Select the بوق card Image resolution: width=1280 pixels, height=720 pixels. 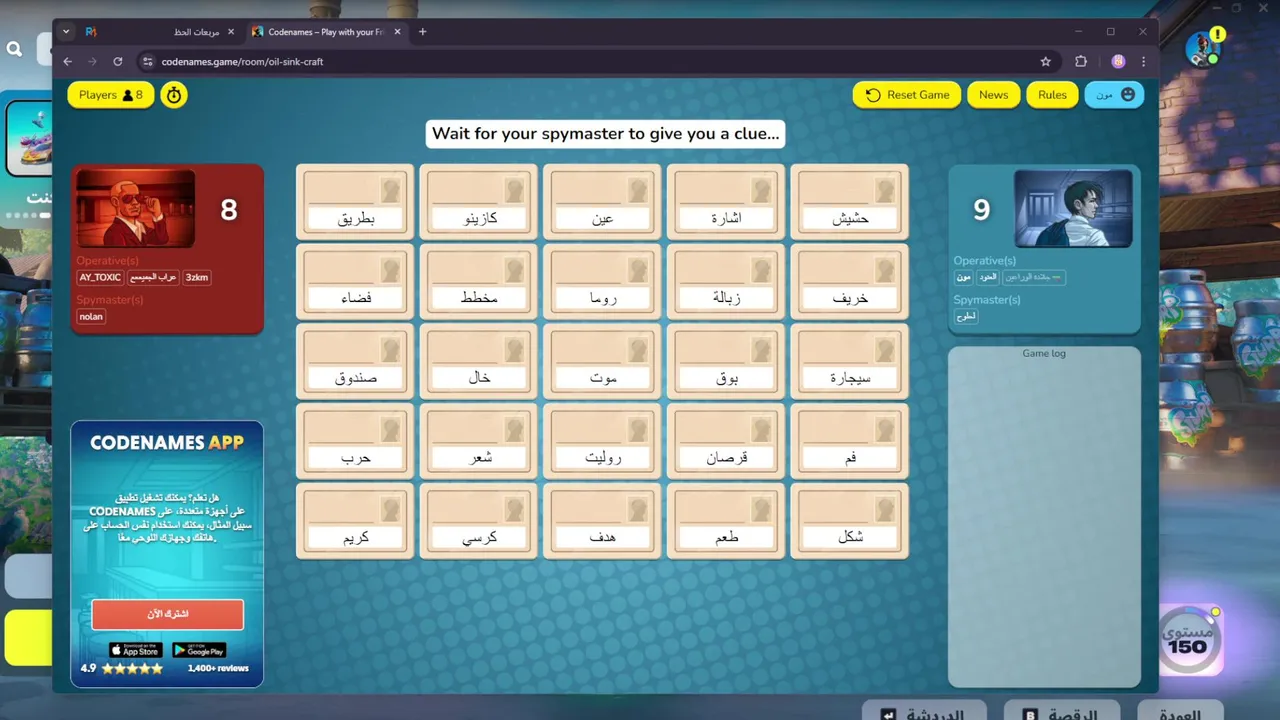[726, 361]
